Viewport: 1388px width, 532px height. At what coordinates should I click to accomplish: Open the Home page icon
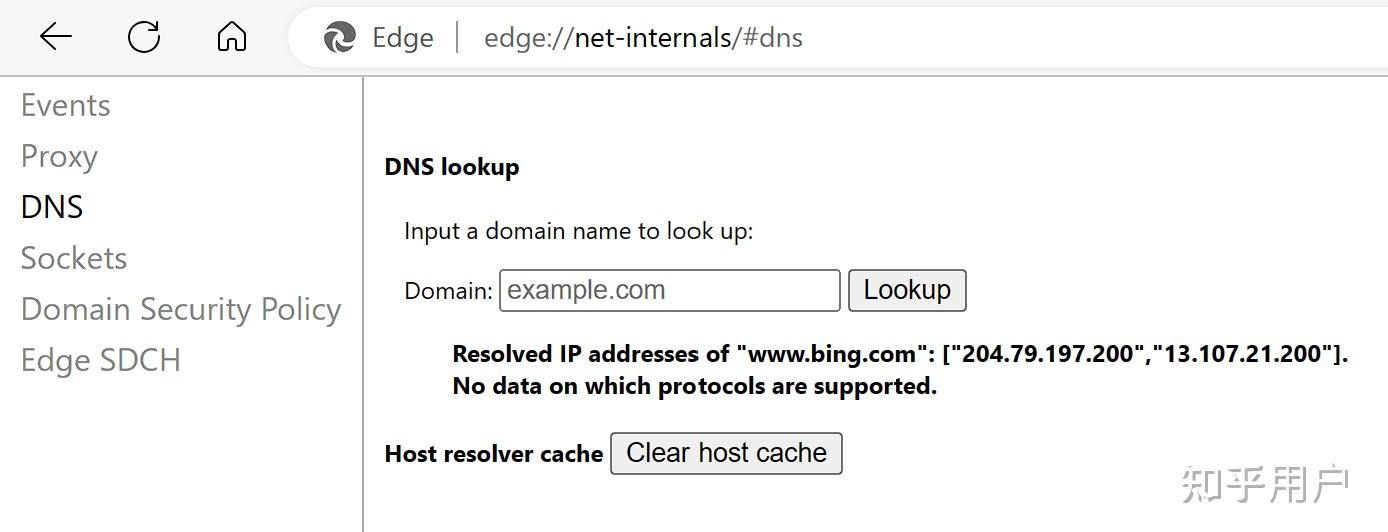tap(232, 38)
